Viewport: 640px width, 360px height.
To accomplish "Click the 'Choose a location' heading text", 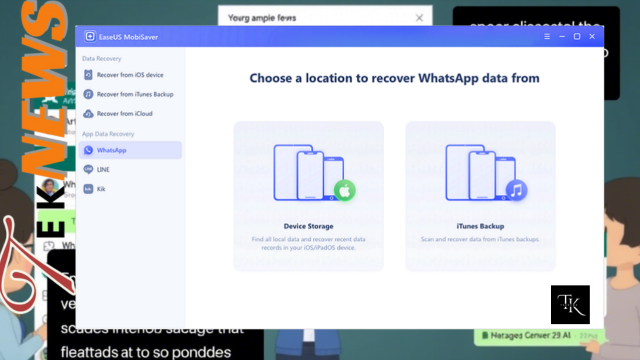I will [394, 78].
